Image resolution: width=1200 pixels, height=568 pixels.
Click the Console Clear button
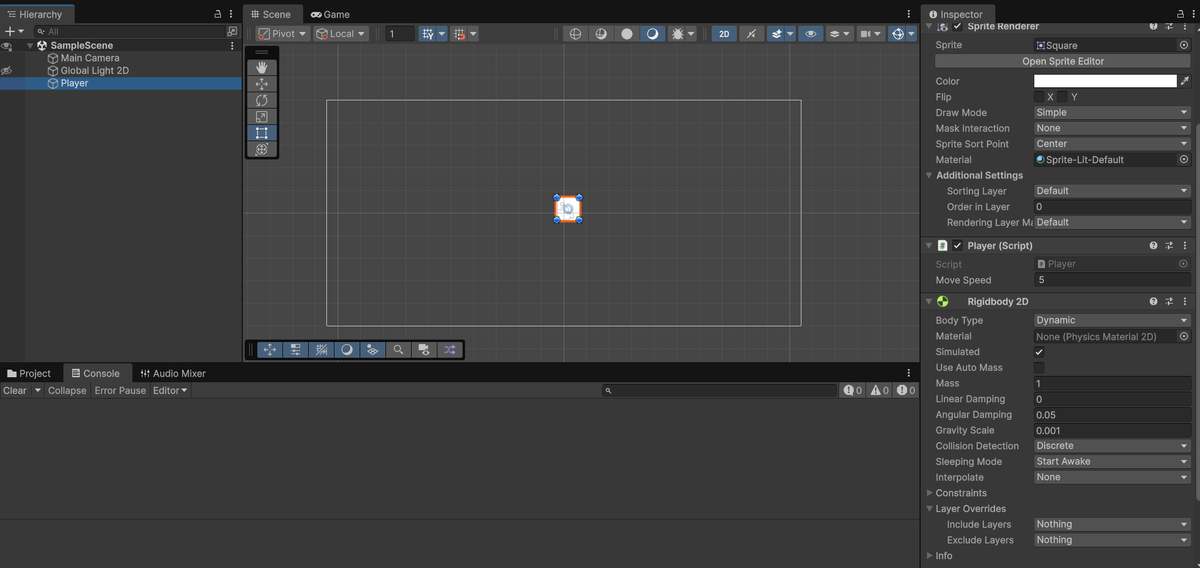click(x=15, y=390)
